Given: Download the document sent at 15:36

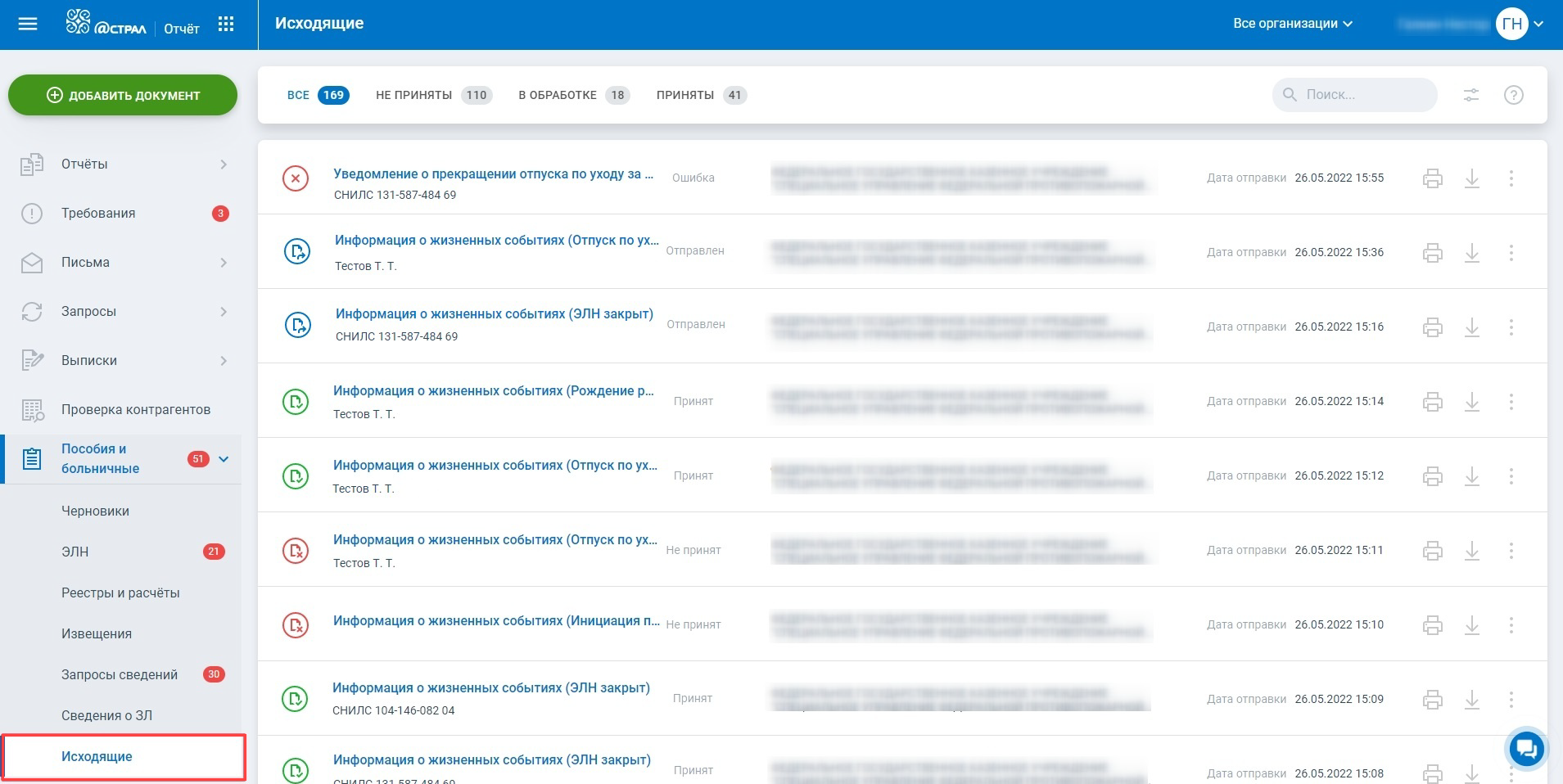Looking at the screenshot, I should 1471,253.
